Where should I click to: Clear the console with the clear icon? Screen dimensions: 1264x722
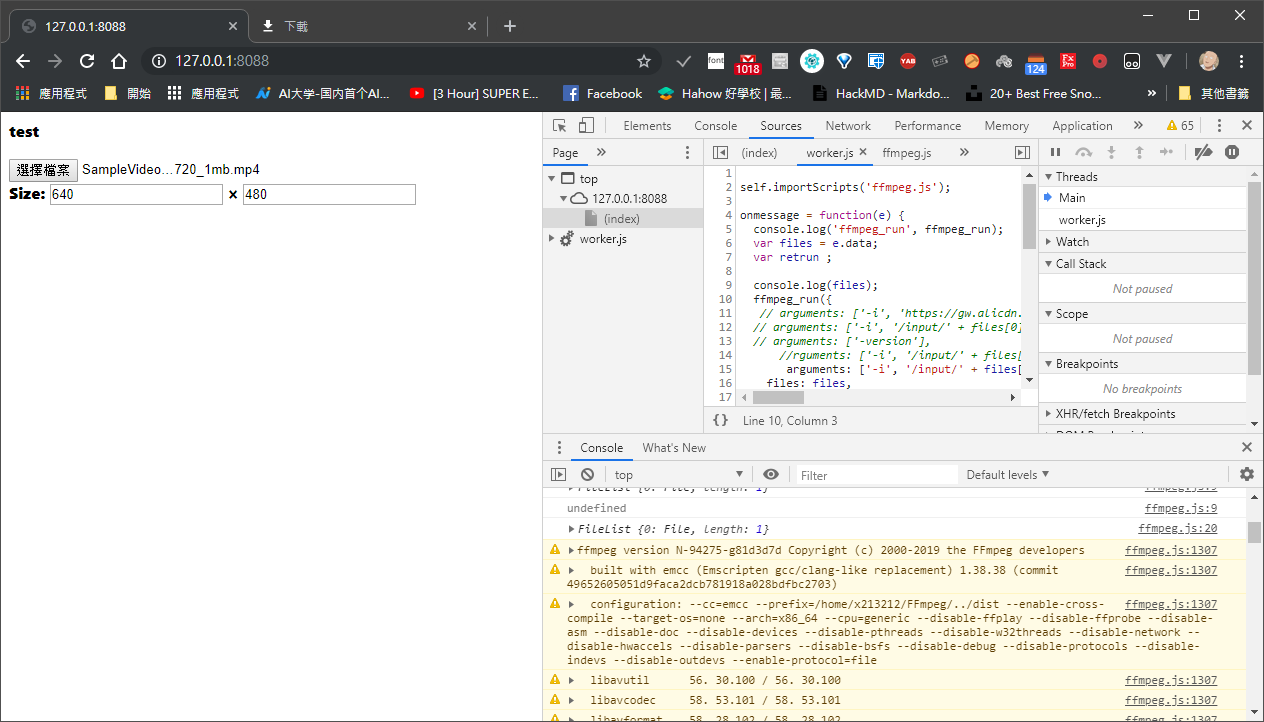(588, 475)
